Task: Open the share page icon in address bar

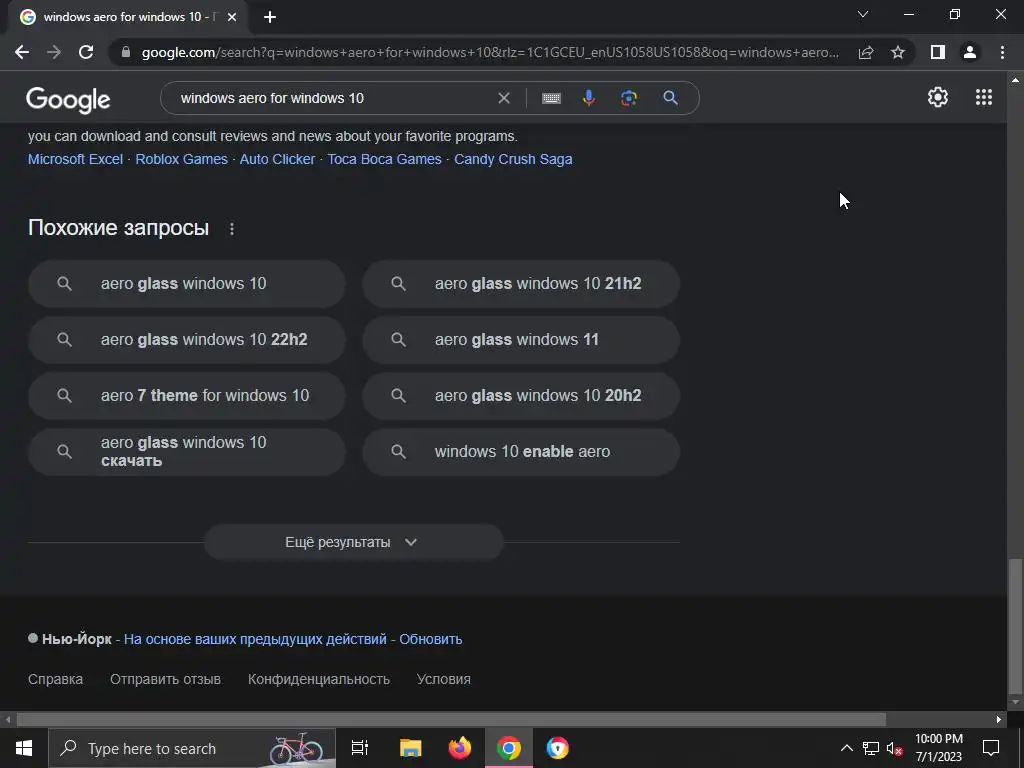Action: pyautogui.click(x=866, y=52)
